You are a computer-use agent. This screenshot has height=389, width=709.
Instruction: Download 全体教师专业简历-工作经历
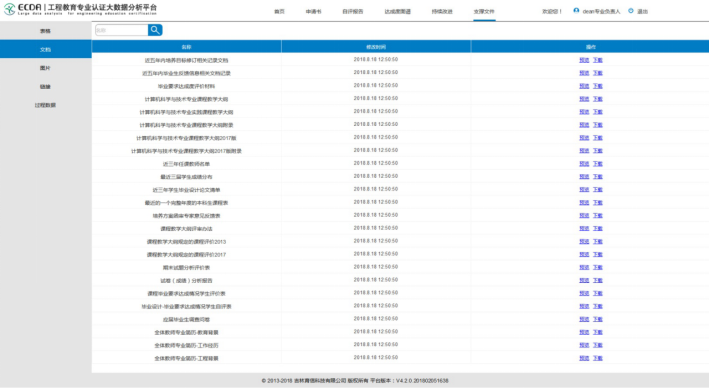point(598,345)
